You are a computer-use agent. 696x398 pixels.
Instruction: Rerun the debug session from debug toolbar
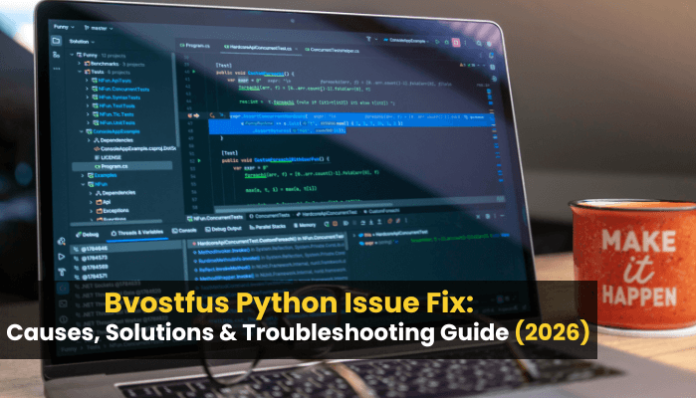coord(328,224)
